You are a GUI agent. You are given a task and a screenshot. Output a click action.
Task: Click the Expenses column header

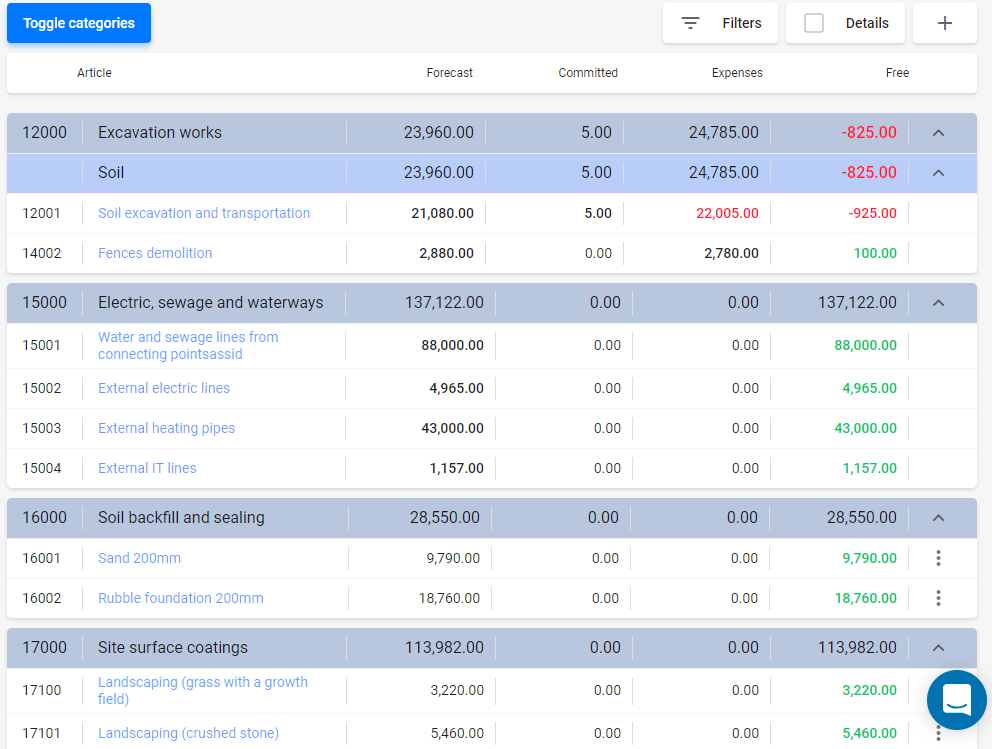[x=737, y=73]
